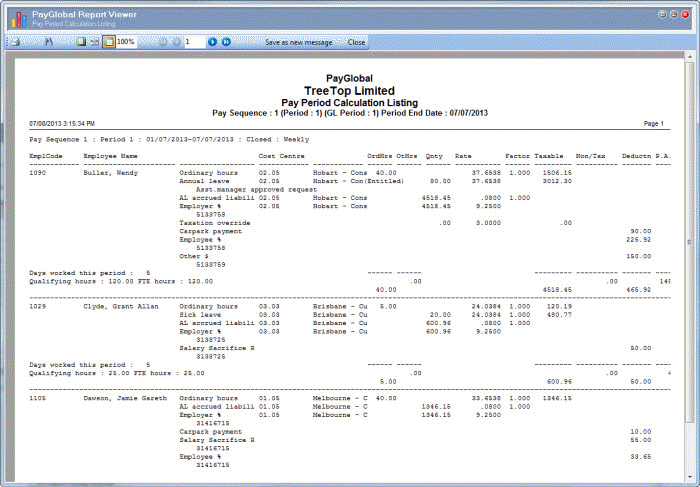Go to the previous page arrow

pos(177,42)
